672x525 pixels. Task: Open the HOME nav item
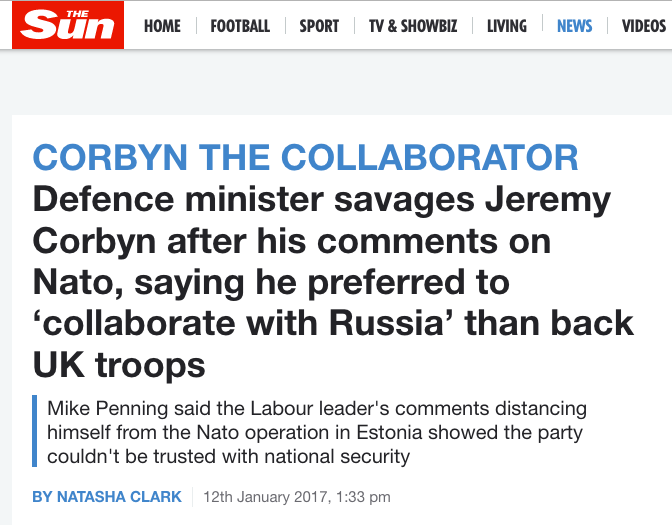tap(162, 26)
